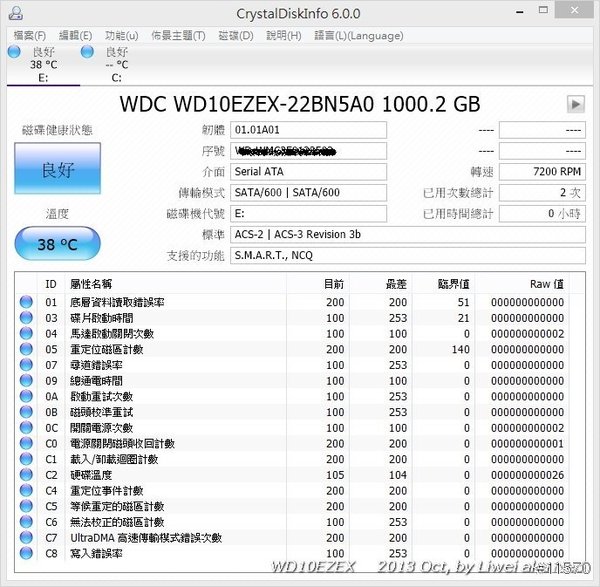Image resolution: width=600 pixels, height=587 pixels.
Task: Select row 總通電時間
Action: pos(293,381)
